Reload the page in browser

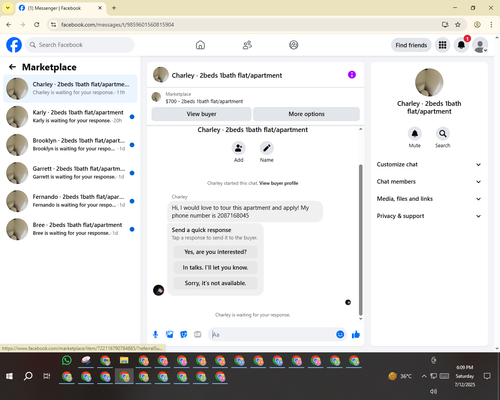(37, 25)
